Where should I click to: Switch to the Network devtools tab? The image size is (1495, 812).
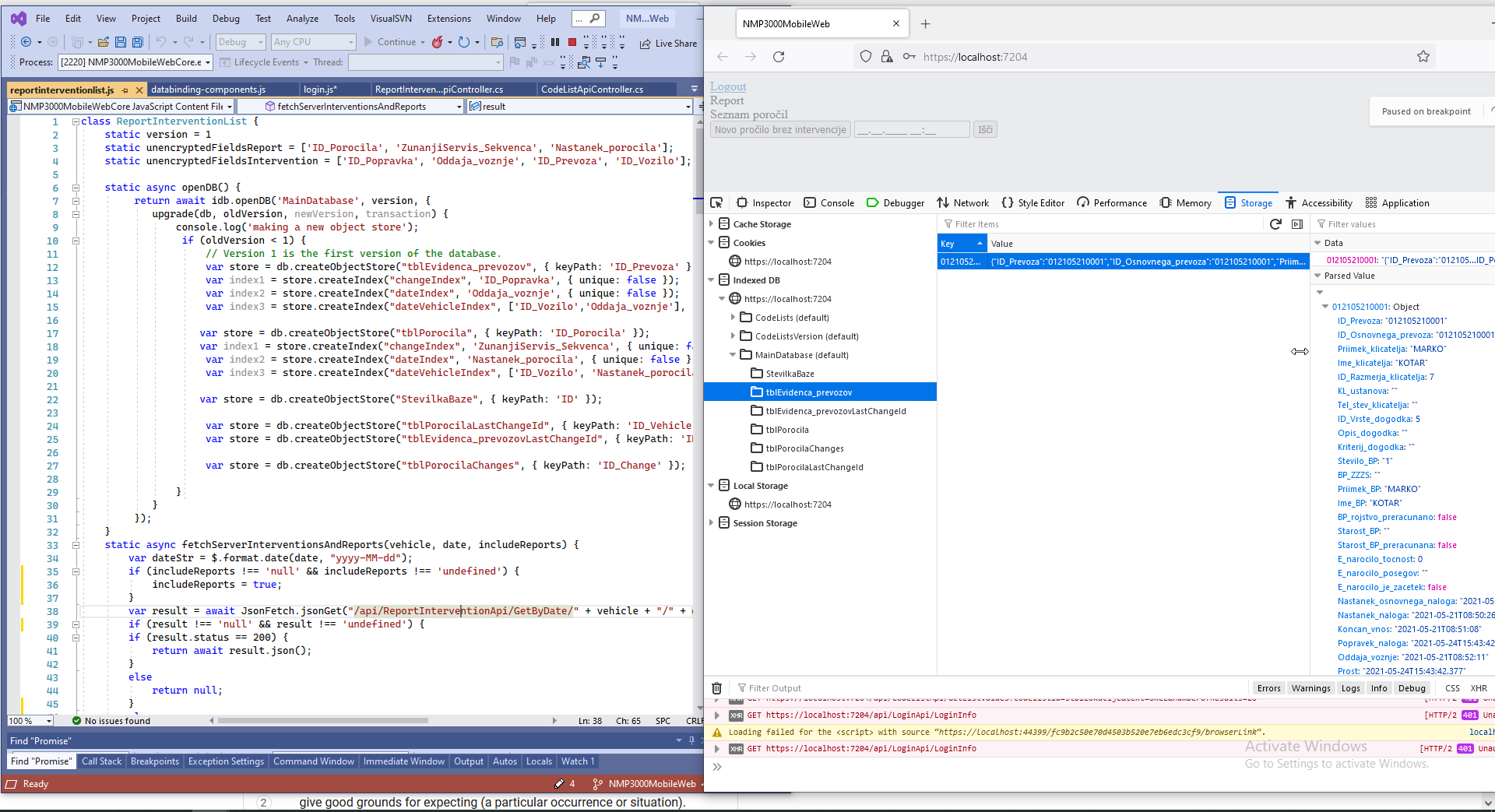[x=963, y=203]
